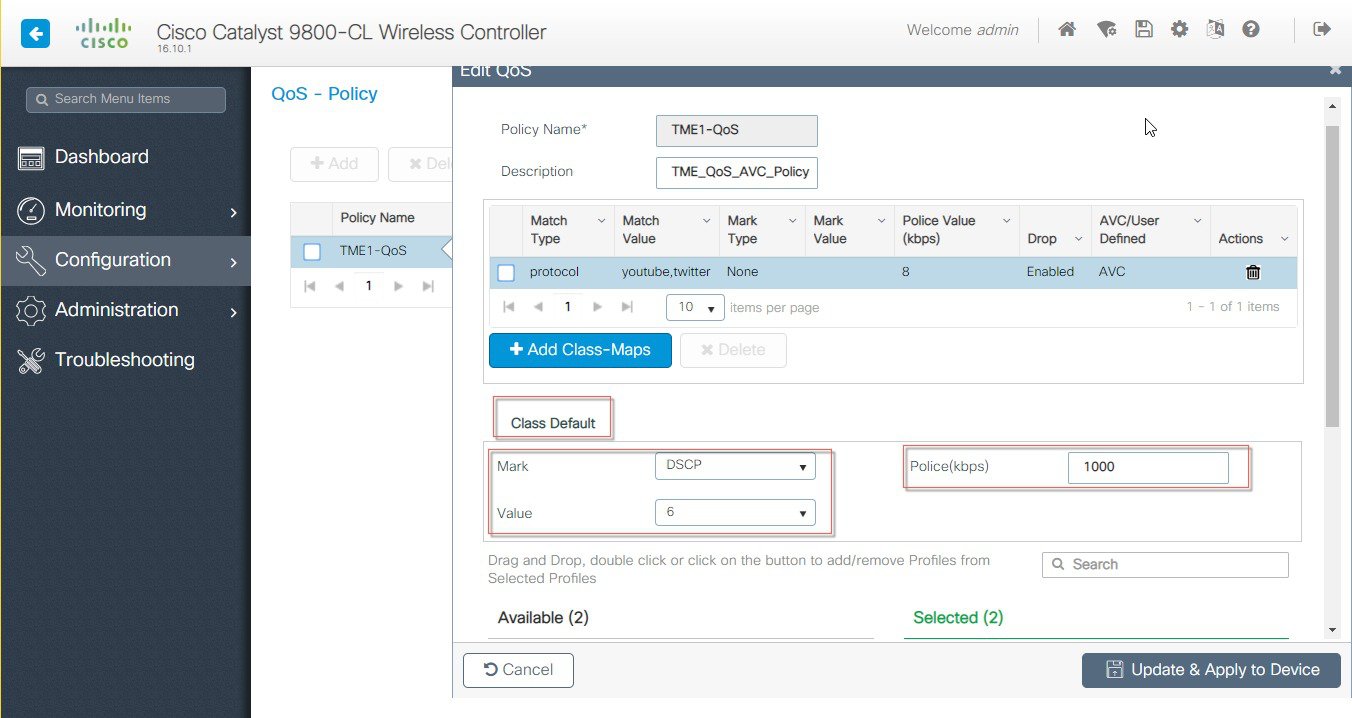The height and width of the screenshot is (718, 1352).
Task: Click the blue back arrow icon
Action: coord(35,34)
